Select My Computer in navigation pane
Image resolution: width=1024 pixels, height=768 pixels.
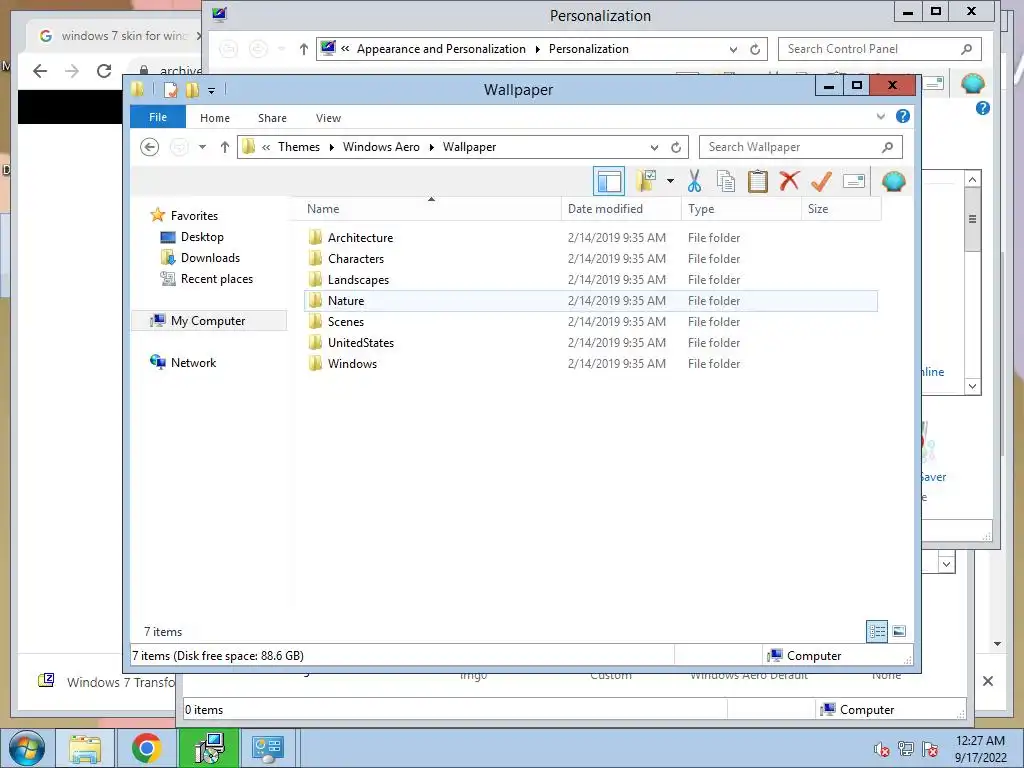pyautogui.click(x=208, y=321)
